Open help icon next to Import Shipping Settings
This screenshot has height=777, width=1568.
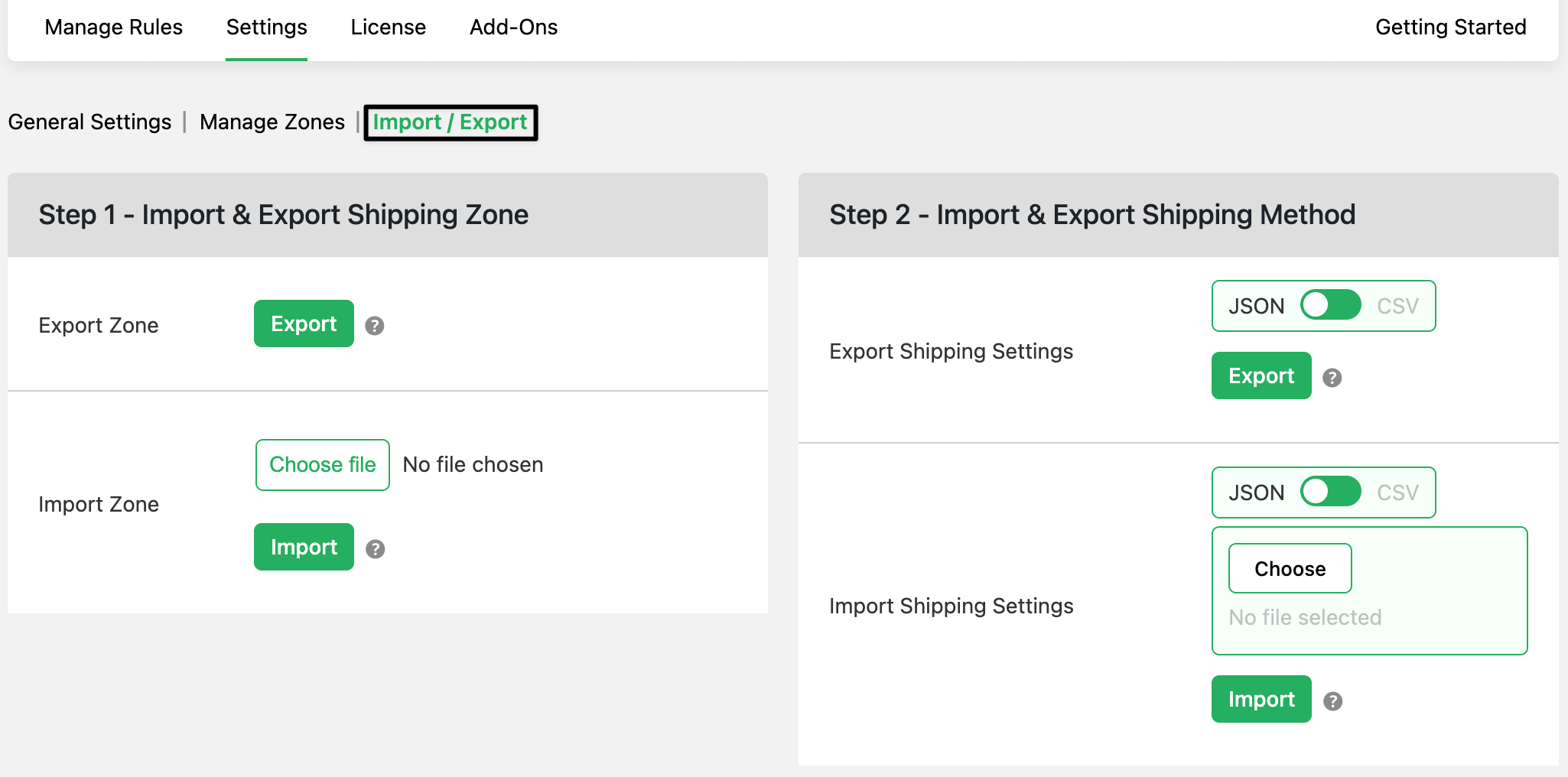1332,701
